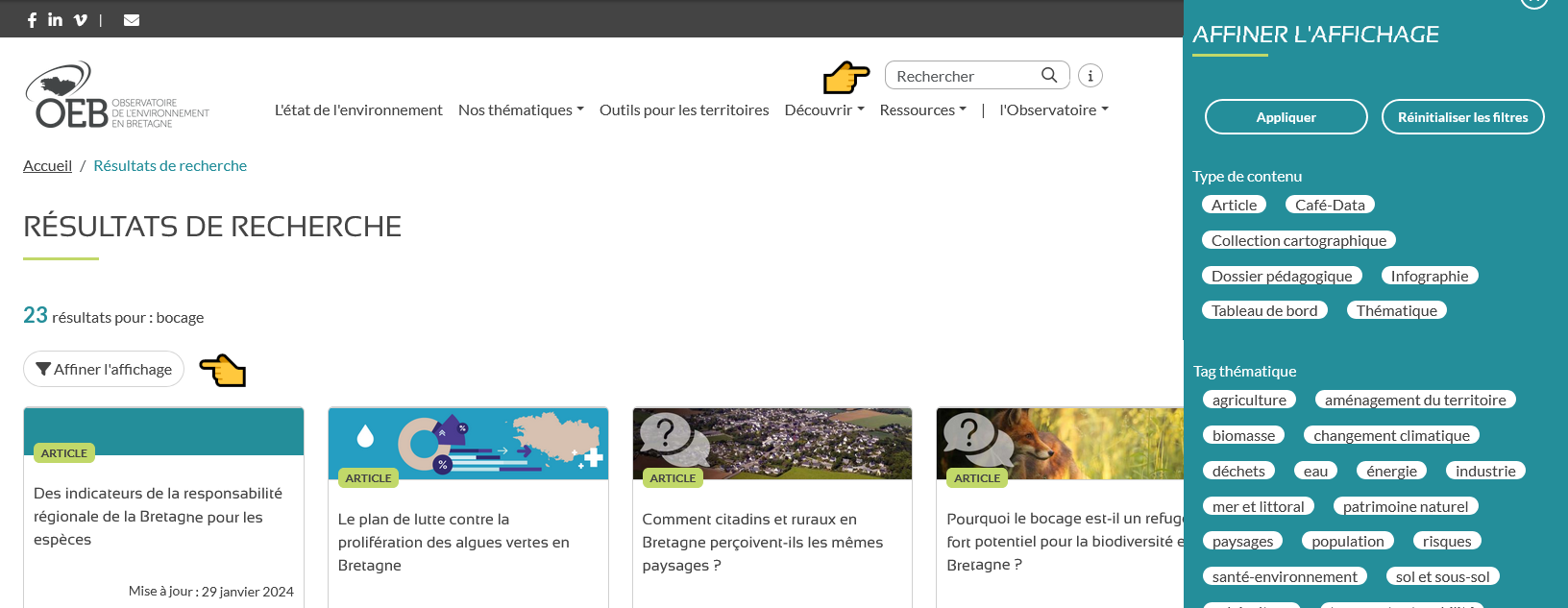Toggle the Infographie filter
The image size is (1568, 608).
pos(1430,276)
